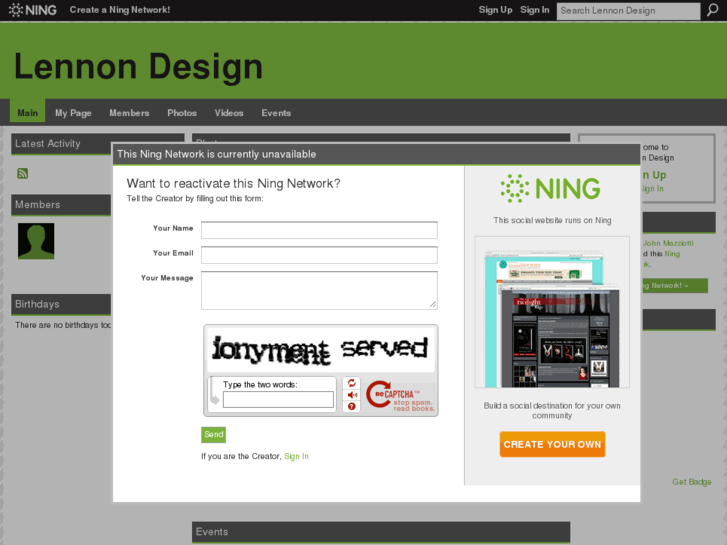Image resolution: width=727 pixels, height=545 pixels.
Task: Go to the Events tab
Action: [x=276, y=113]
